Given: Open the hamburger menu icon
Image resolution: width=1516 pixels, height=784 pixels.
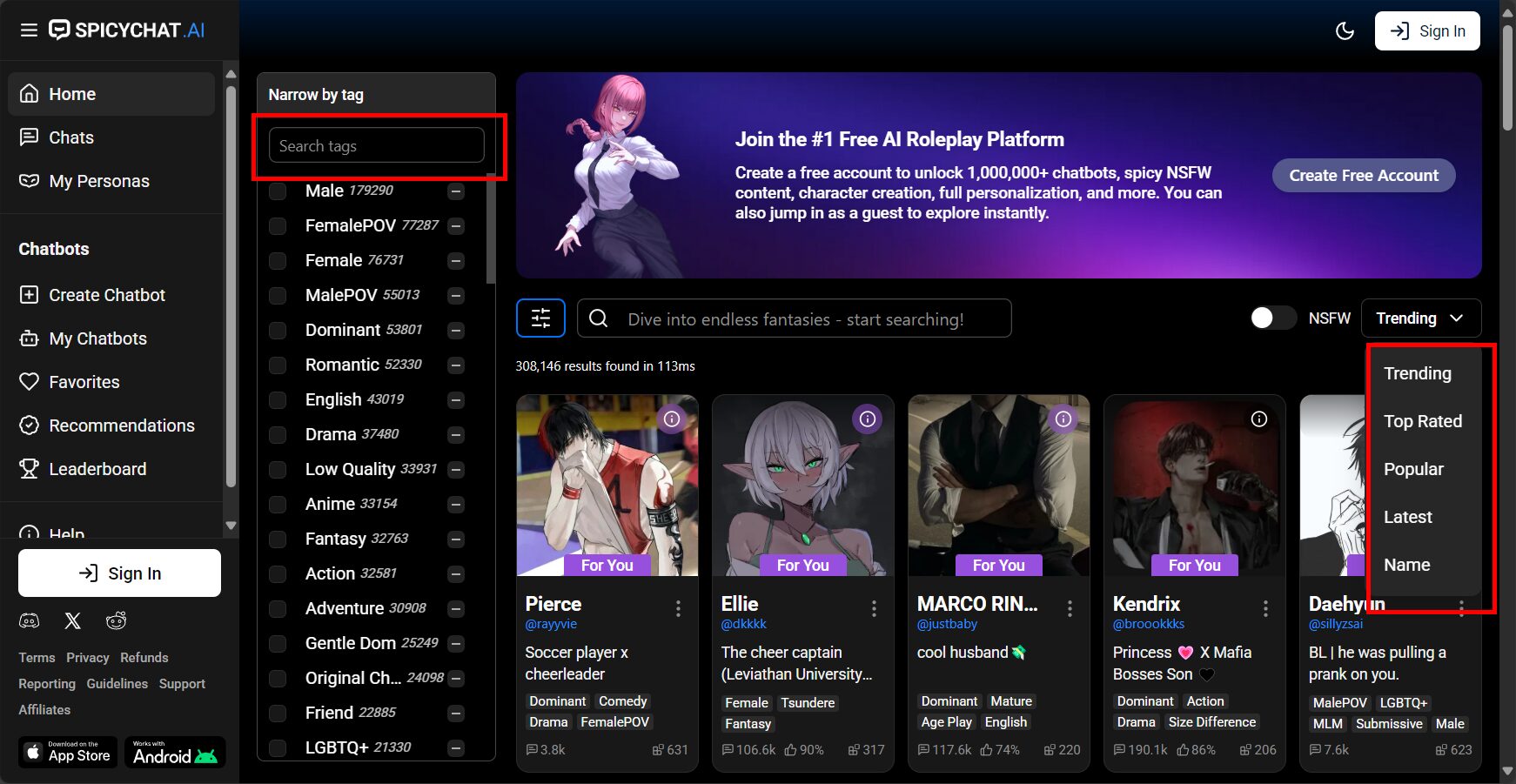Looking at the screenshot, I should coord(29,30).
